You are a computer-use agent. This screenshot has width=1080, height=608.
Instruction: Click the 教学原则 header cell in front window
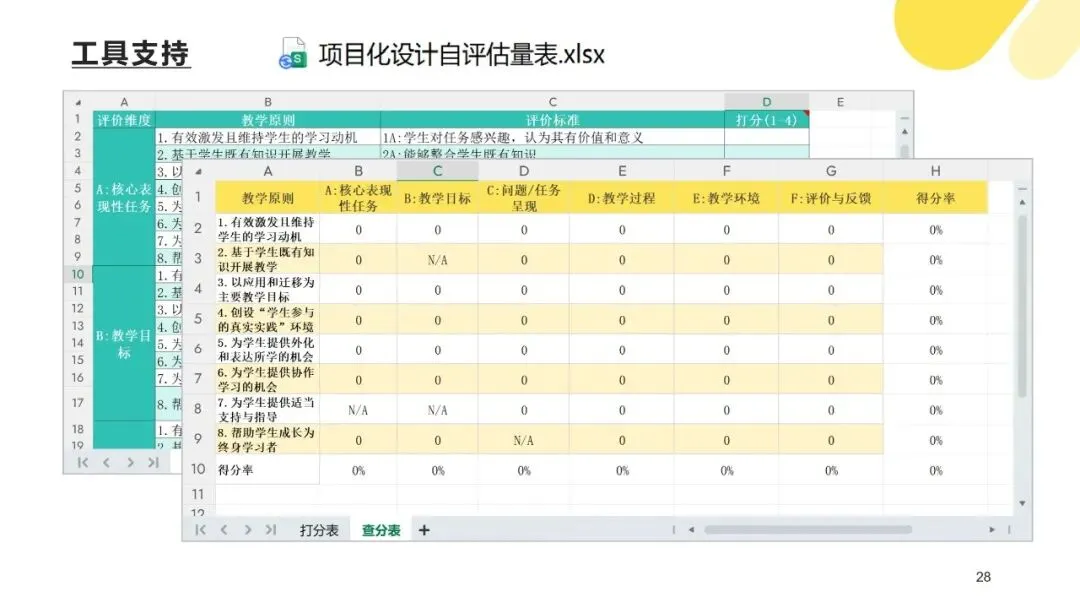[267, 198]
